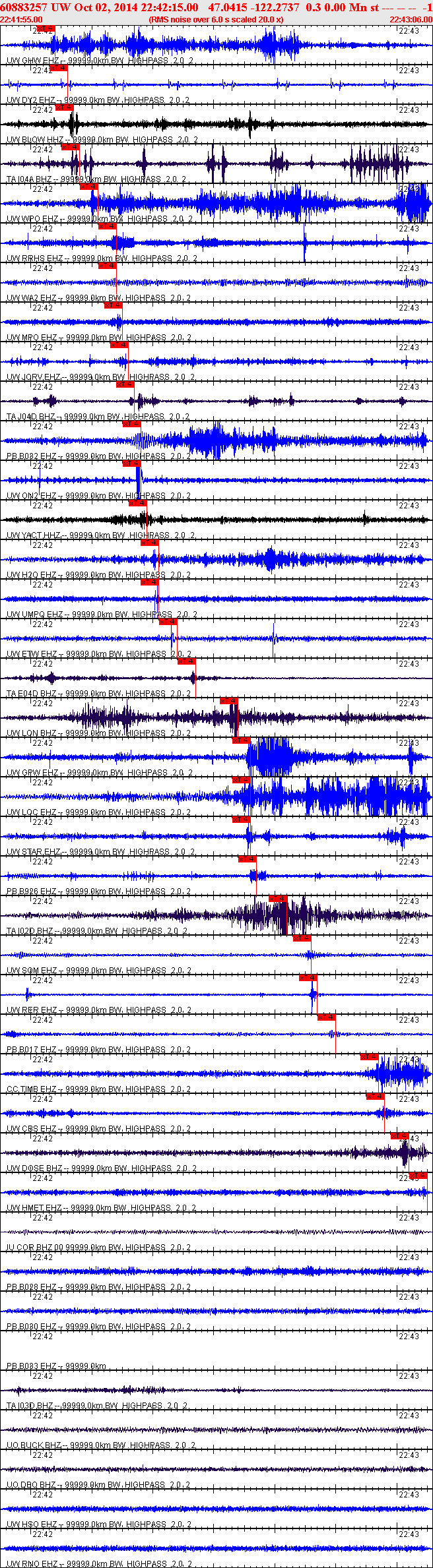Click the coordinates 47.0415 -122.2737 text
The image size is (433, 1568).
(x=253, y=7)
